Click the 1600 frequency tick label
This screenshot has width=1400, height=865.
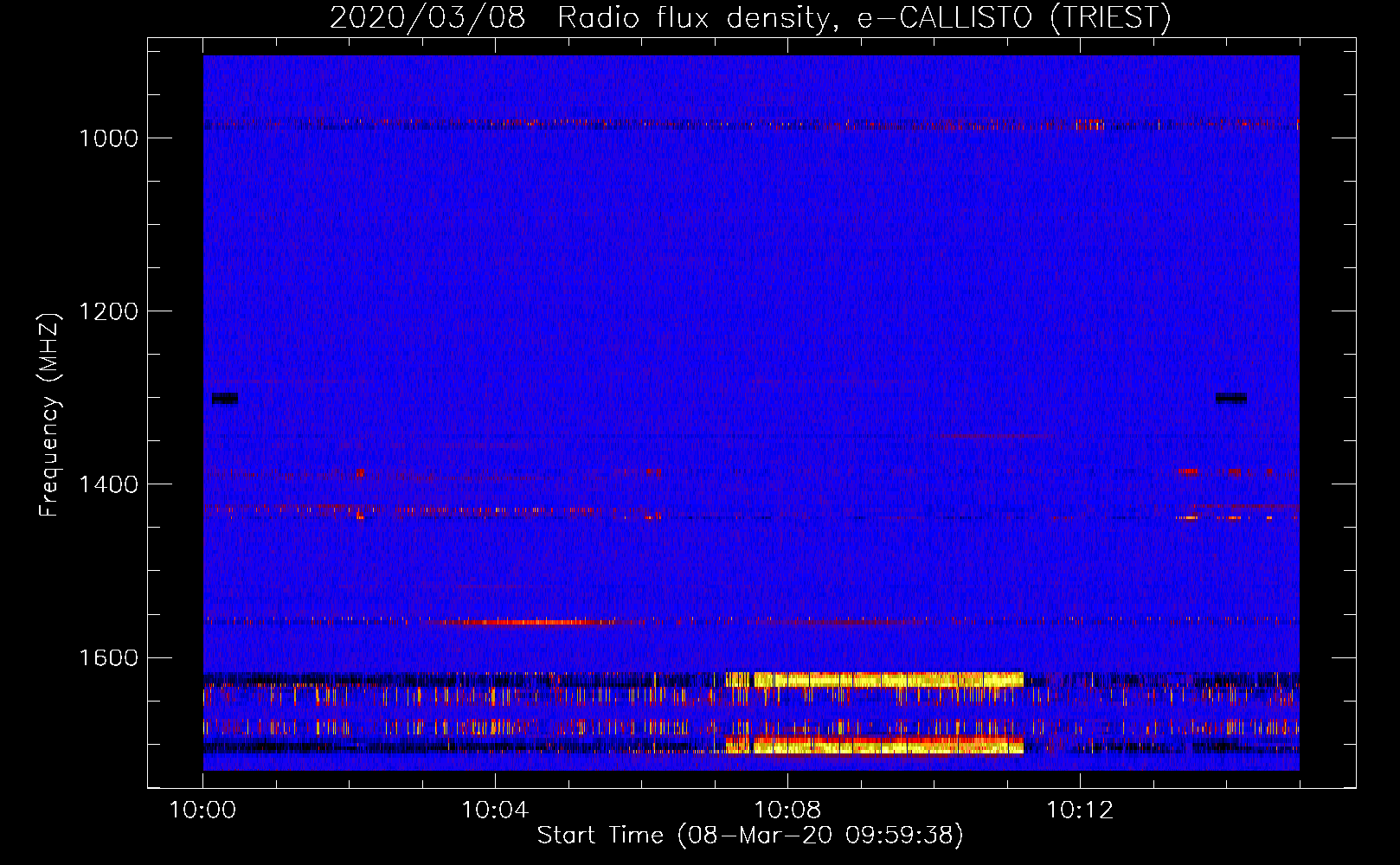pyautogui.click(x=108, y=657)
